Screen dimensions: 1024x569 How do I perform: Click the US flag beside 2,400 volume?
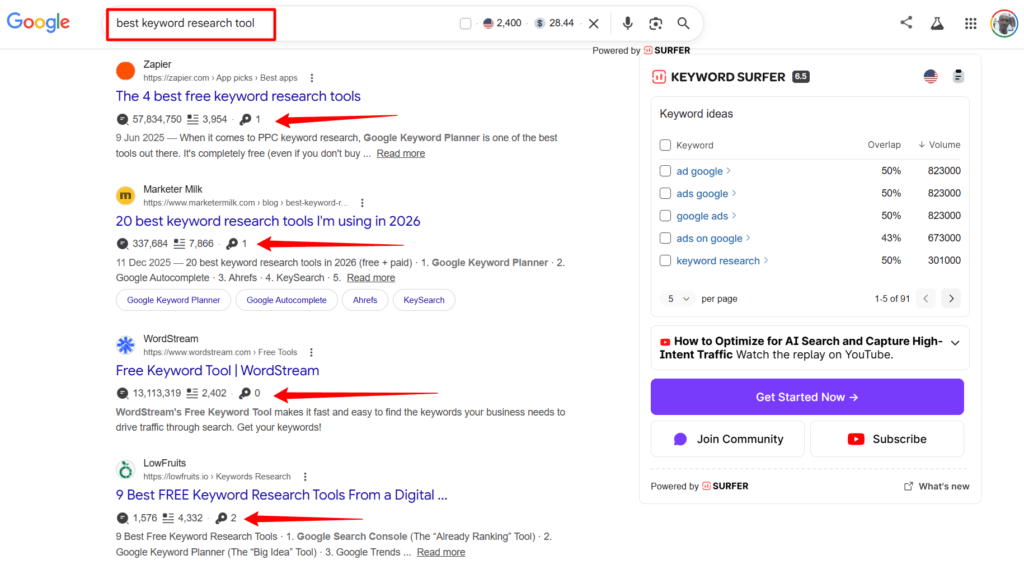[488, 24]
